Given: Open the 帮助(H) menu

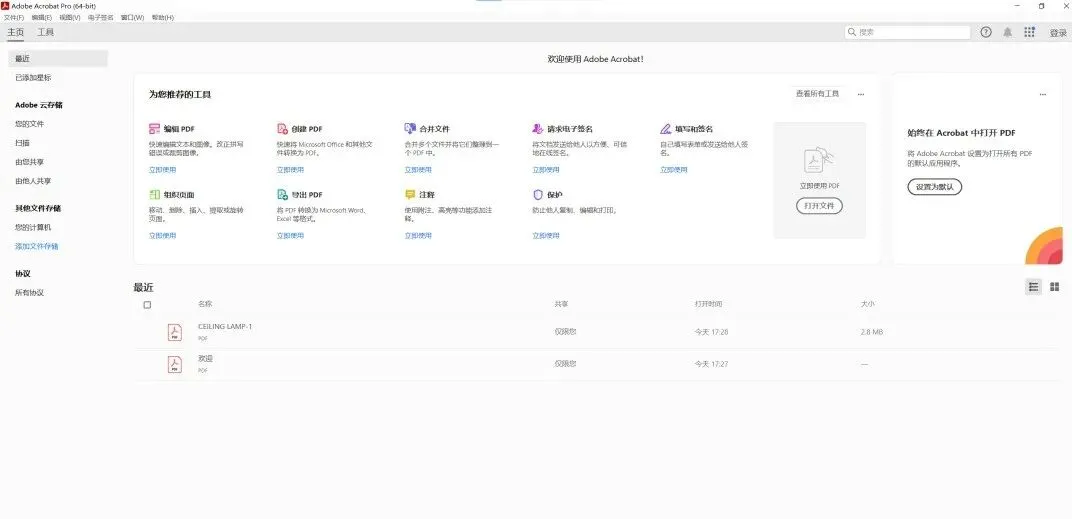Looking at the screenshot, I should tap(163, 18).
